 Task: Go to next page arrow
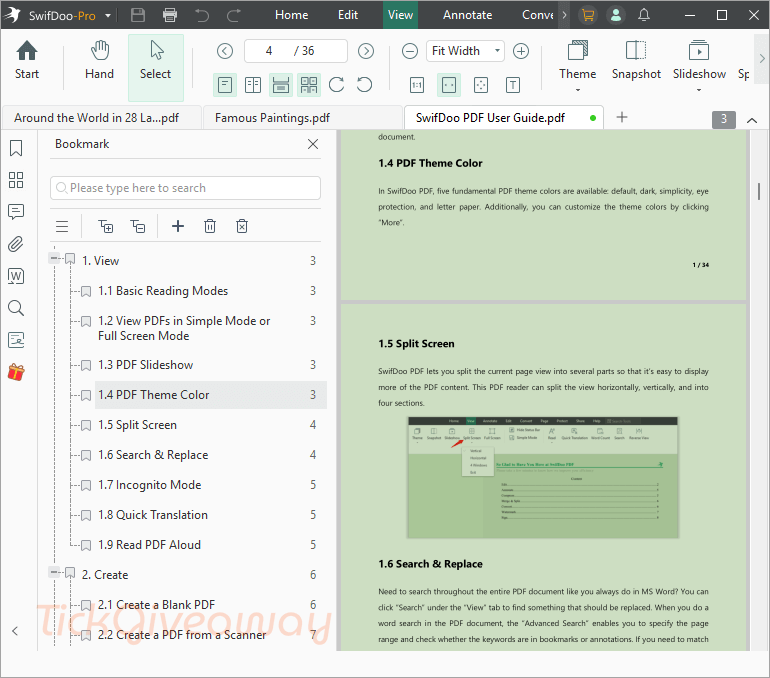tap(366, 51)
